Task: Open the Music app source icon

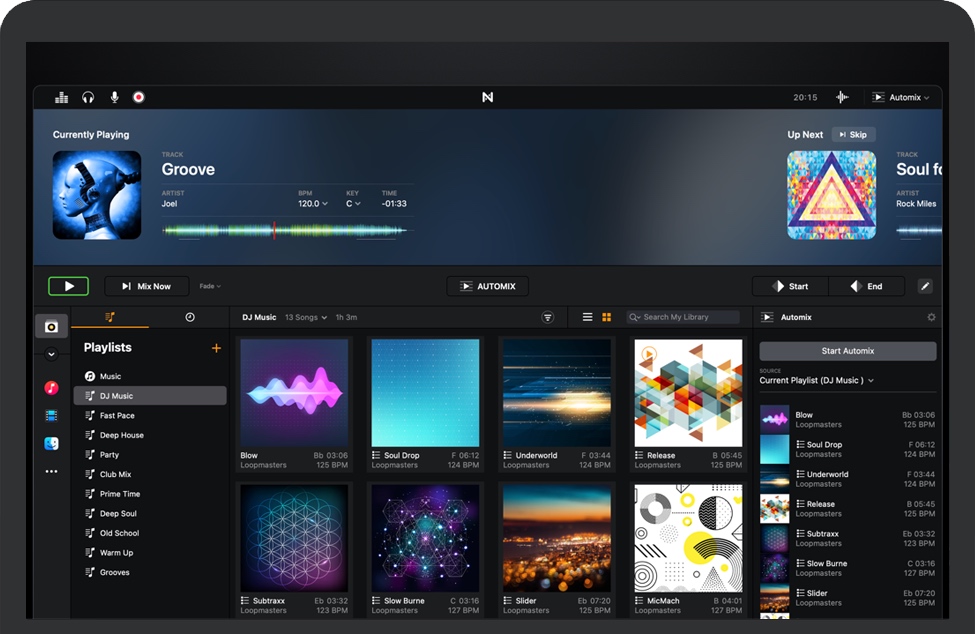Action: (x=52, y=388)
